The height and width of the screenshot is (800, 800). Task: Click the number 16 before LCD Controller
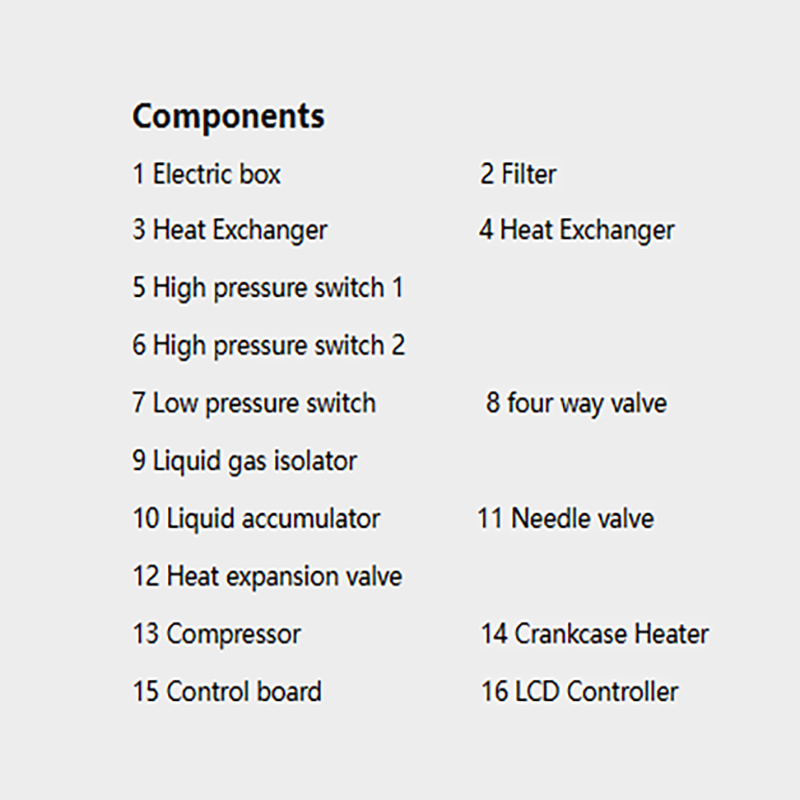tap(494, 692)
